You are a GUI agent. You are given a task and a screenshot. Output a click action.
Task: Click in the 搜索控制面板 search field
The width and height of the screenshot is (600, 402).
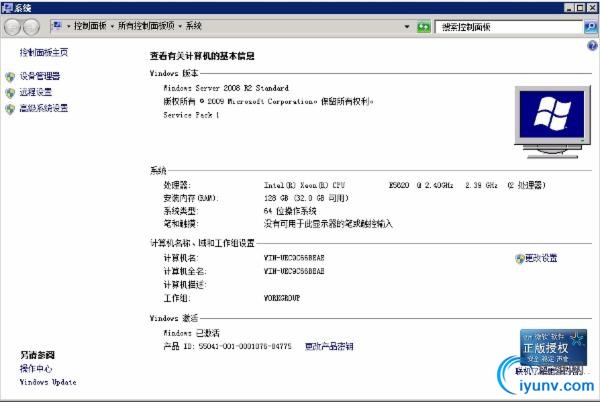click(509, 27)
